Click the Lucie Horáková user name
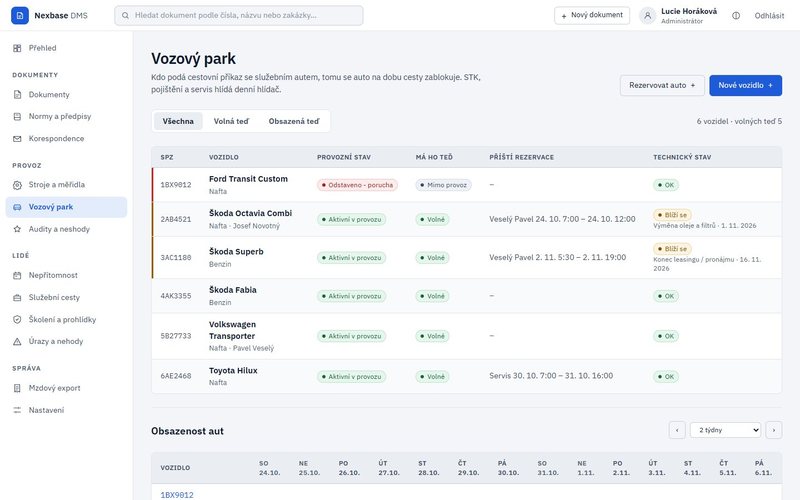 click(x=689, y=11)
